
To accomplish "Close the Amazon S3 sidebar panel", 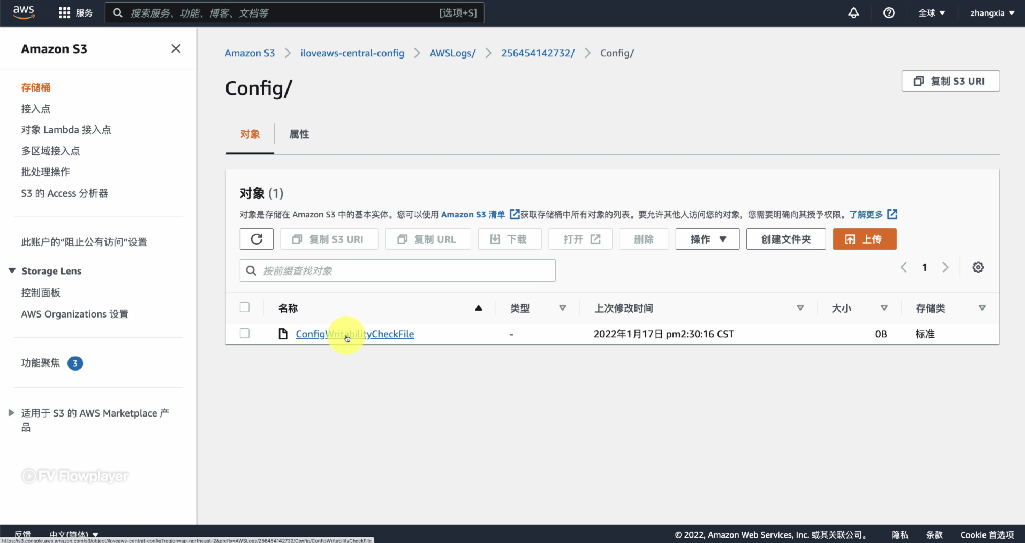I will (175, 49).
